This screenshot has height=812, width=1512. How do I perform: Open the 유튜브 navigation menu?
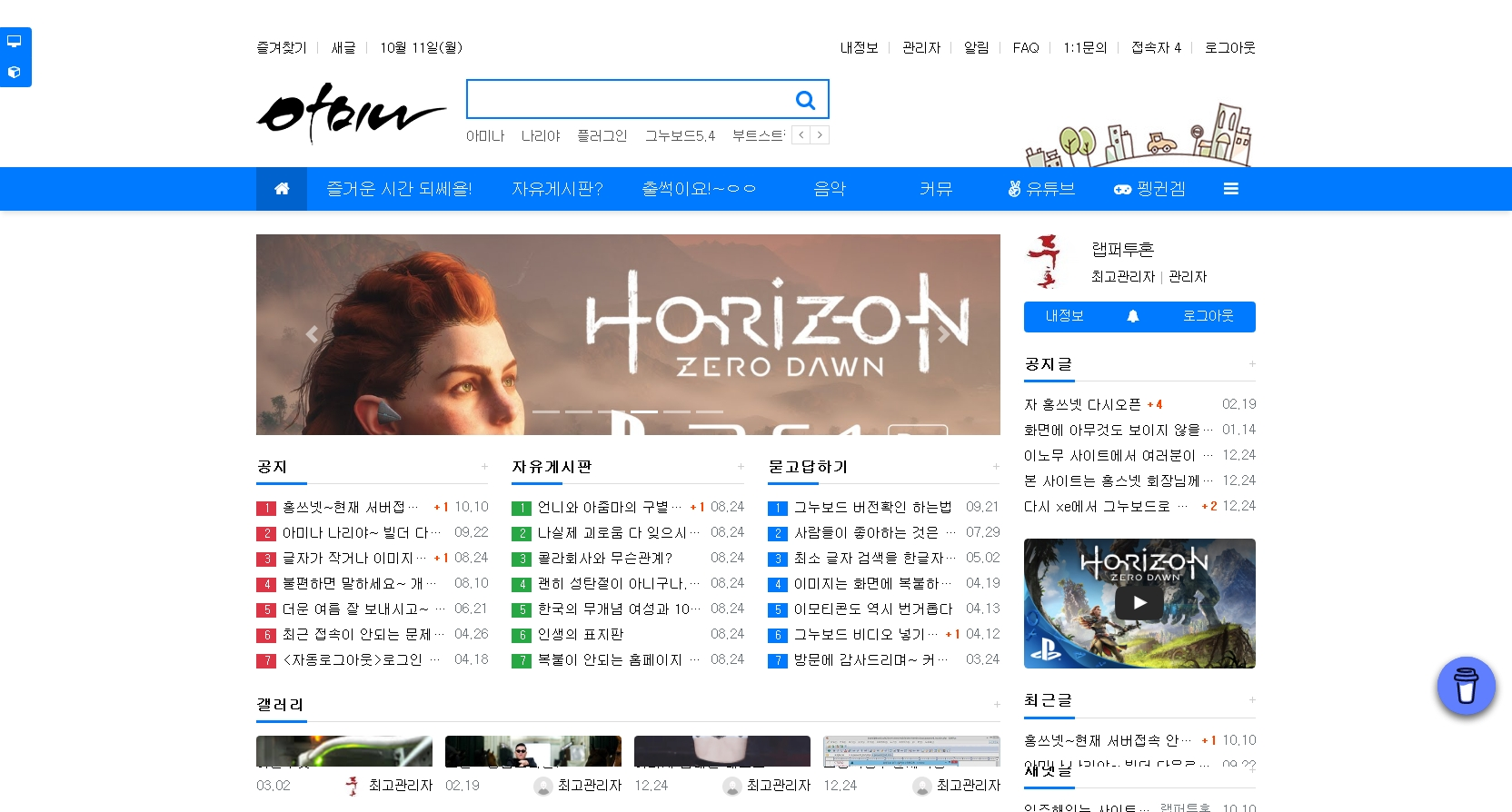click(x=1041, y=189)
